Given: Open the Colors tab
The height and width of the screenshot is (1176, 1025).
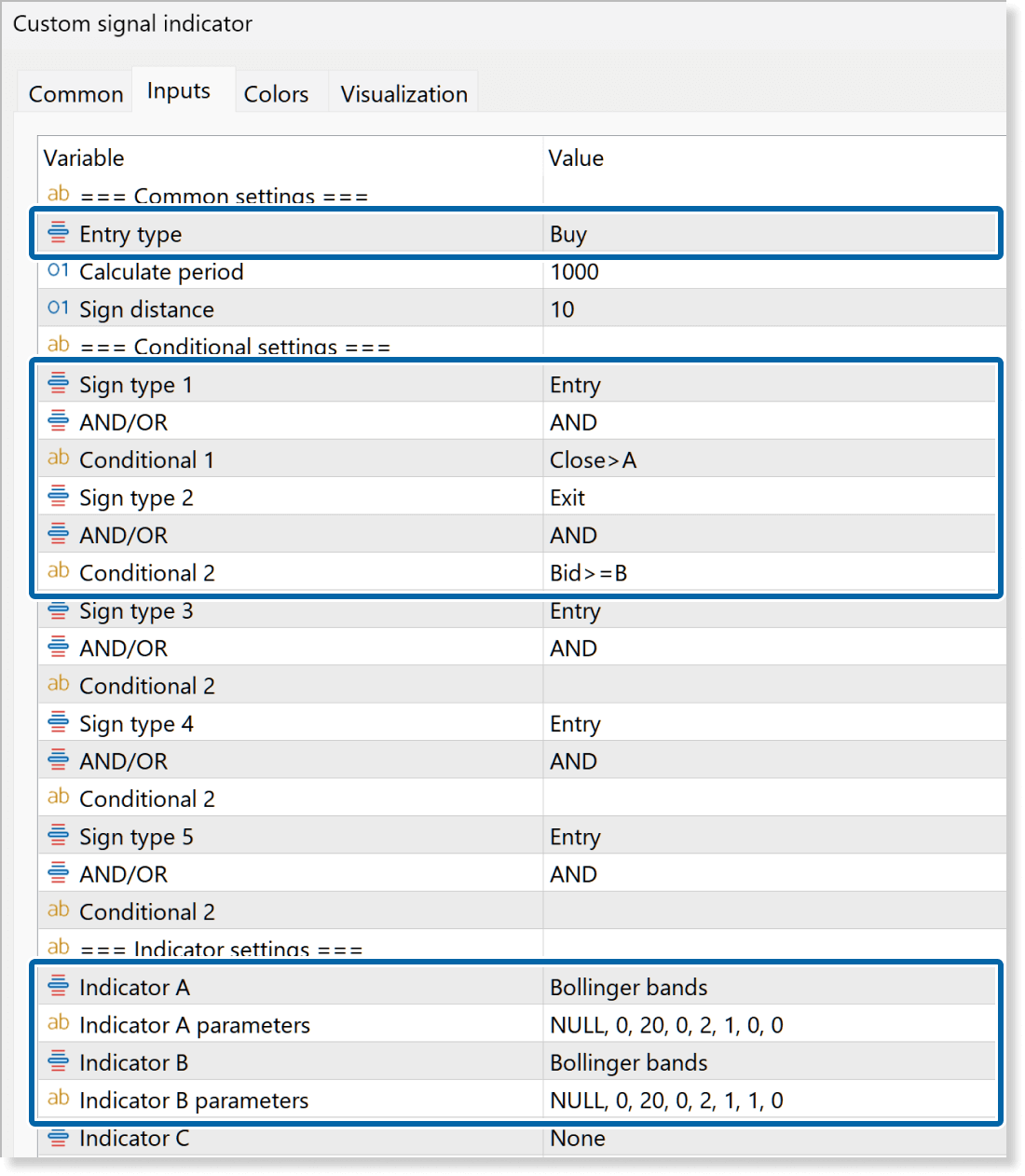Looking at the screenshot, I should pyautogui.click(x=276, y=94).
